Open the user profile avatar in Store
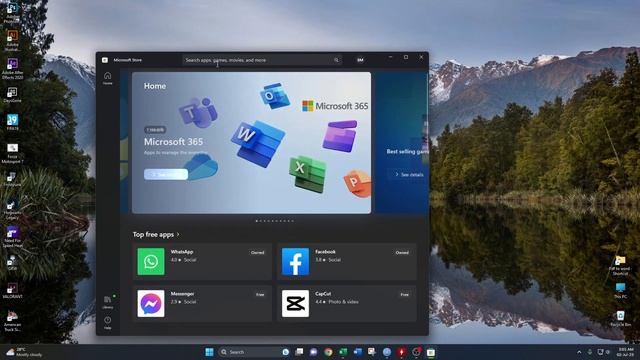This screenshot has height=360, width=640. click(x=360, y=60)
